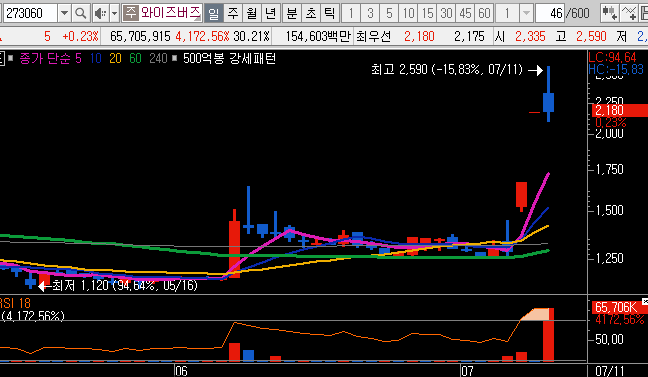The image size is (648, 377).
Task: Open the candlestick chart type icon
Action: click(x=610, y=13)
